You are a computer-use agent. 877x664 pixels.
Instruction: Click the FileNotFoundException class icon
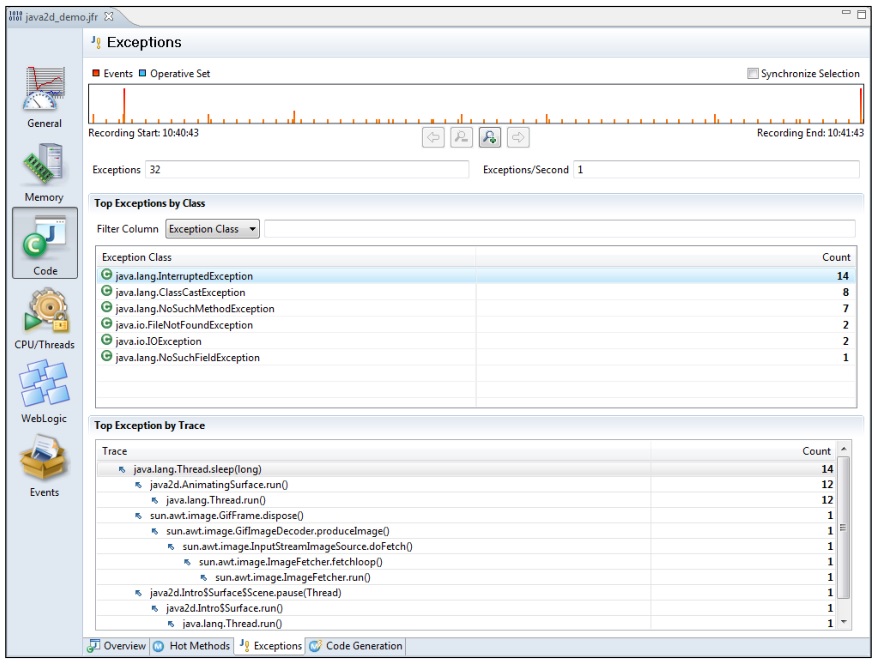pos(106,324)
